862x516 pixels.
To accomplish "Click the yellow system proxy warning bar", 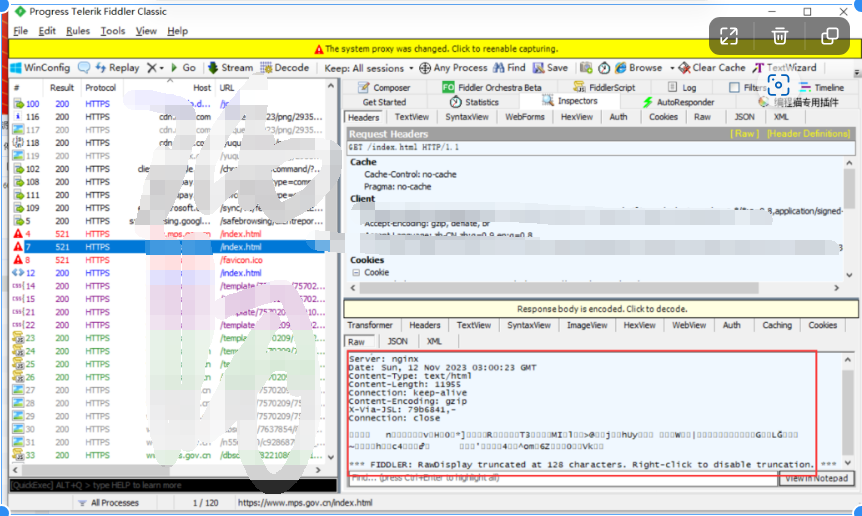I will (x=435, y=48).
